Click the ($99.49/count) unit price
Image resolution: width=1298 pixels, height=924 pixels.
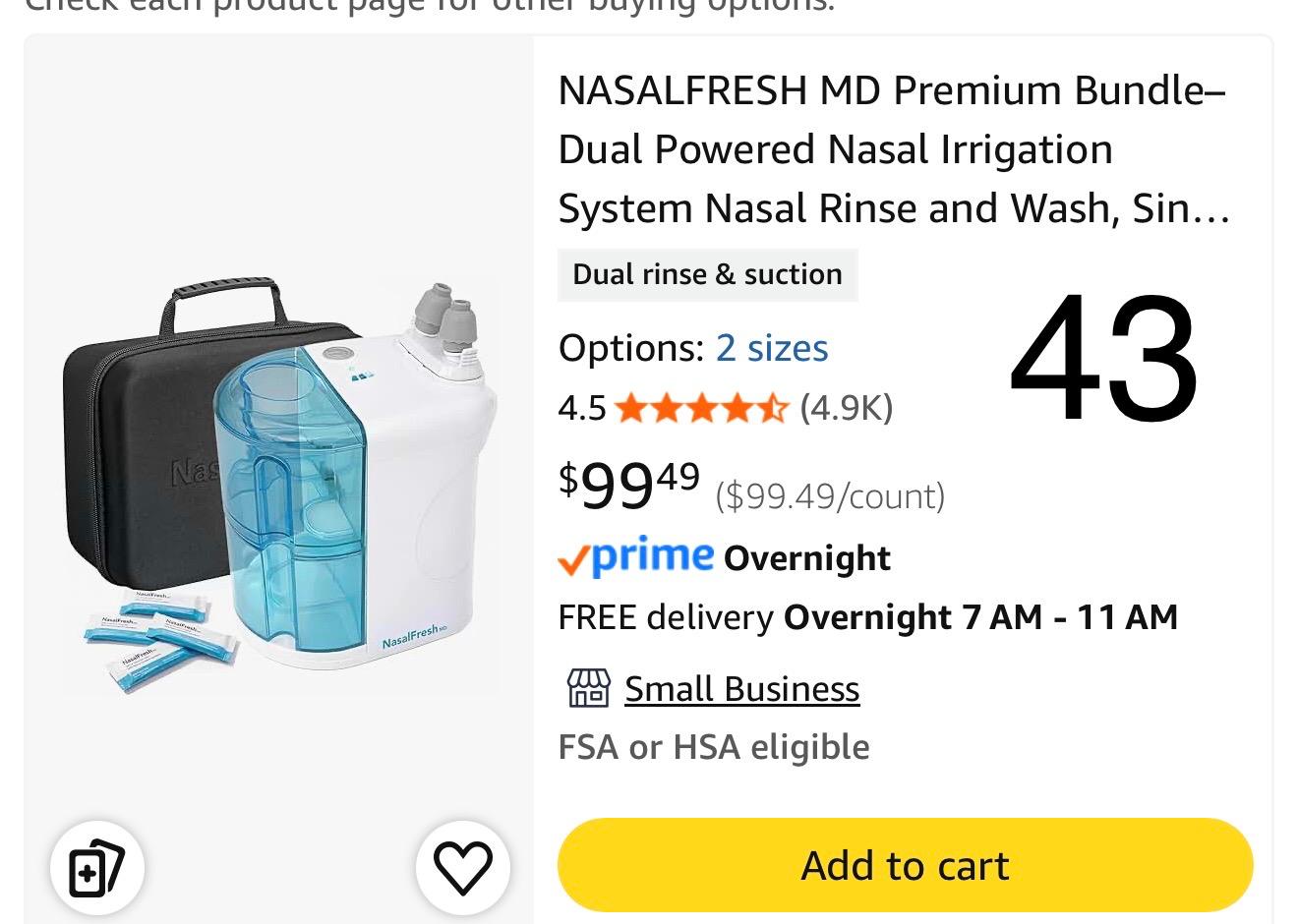(x=830, y=496)
